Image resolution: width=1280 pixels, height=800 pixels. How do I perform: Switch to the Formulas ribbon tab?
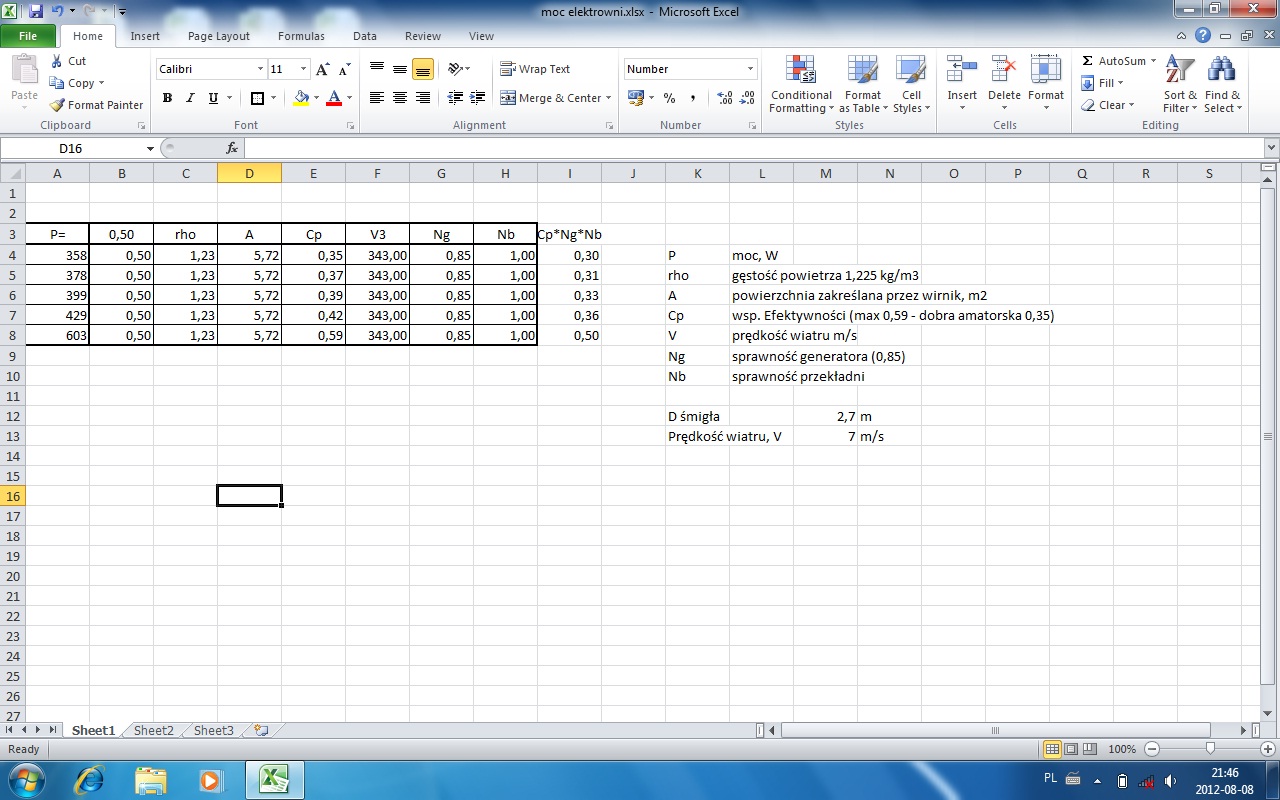pos(301,36)
